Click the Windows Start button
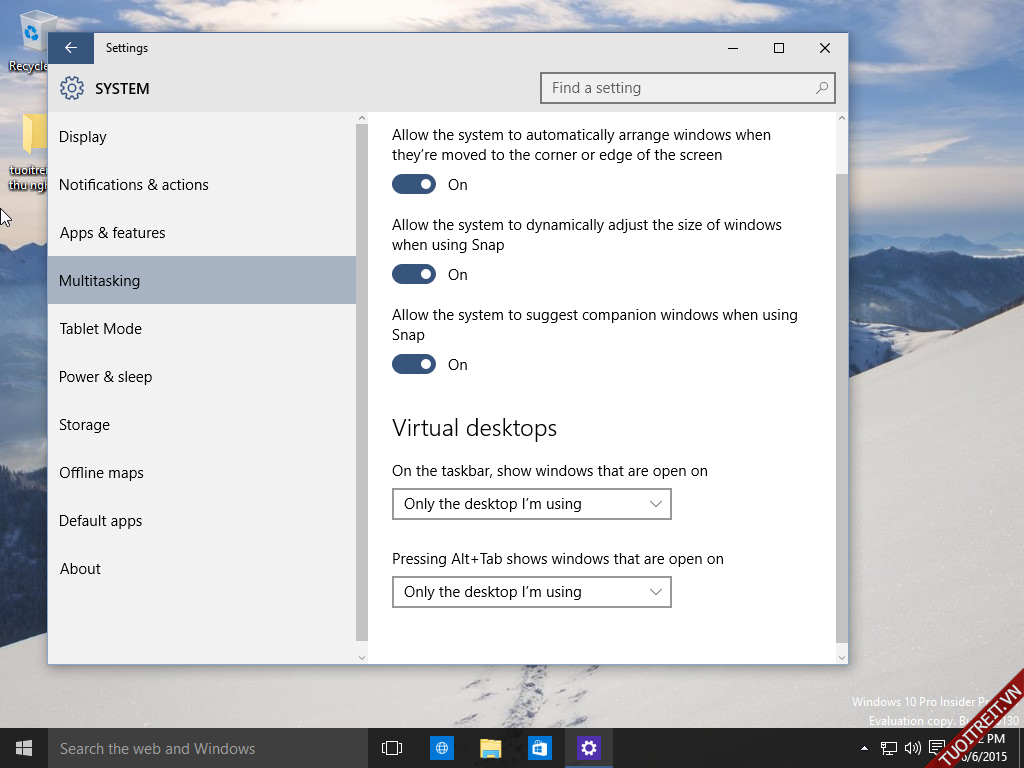Screen dimensions: 1024x768 point(24,748)
